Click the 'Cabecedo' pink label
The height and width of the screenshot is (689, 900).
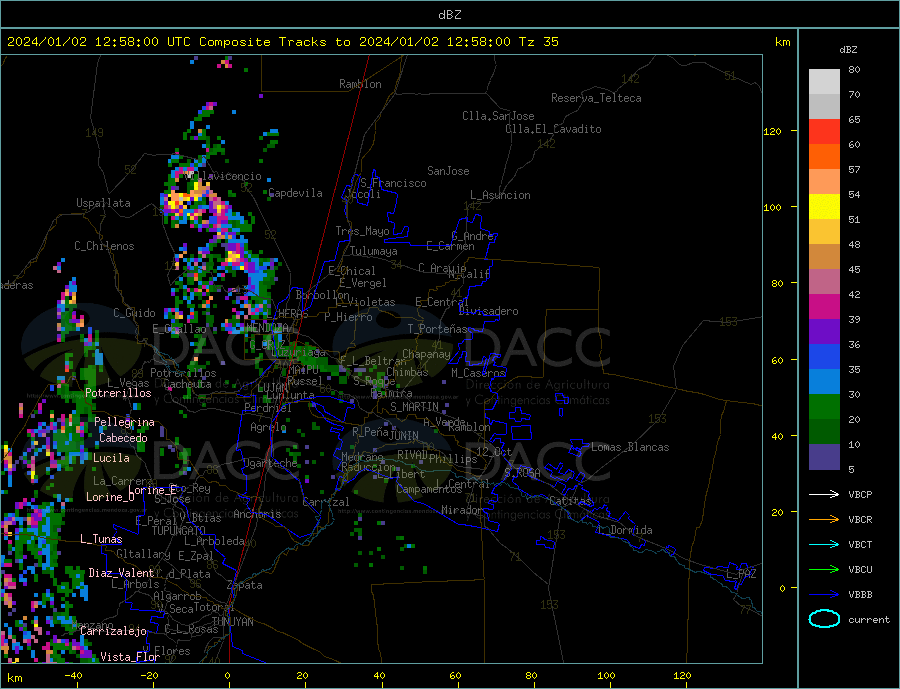pyautogui.click(x=123, y=438)
